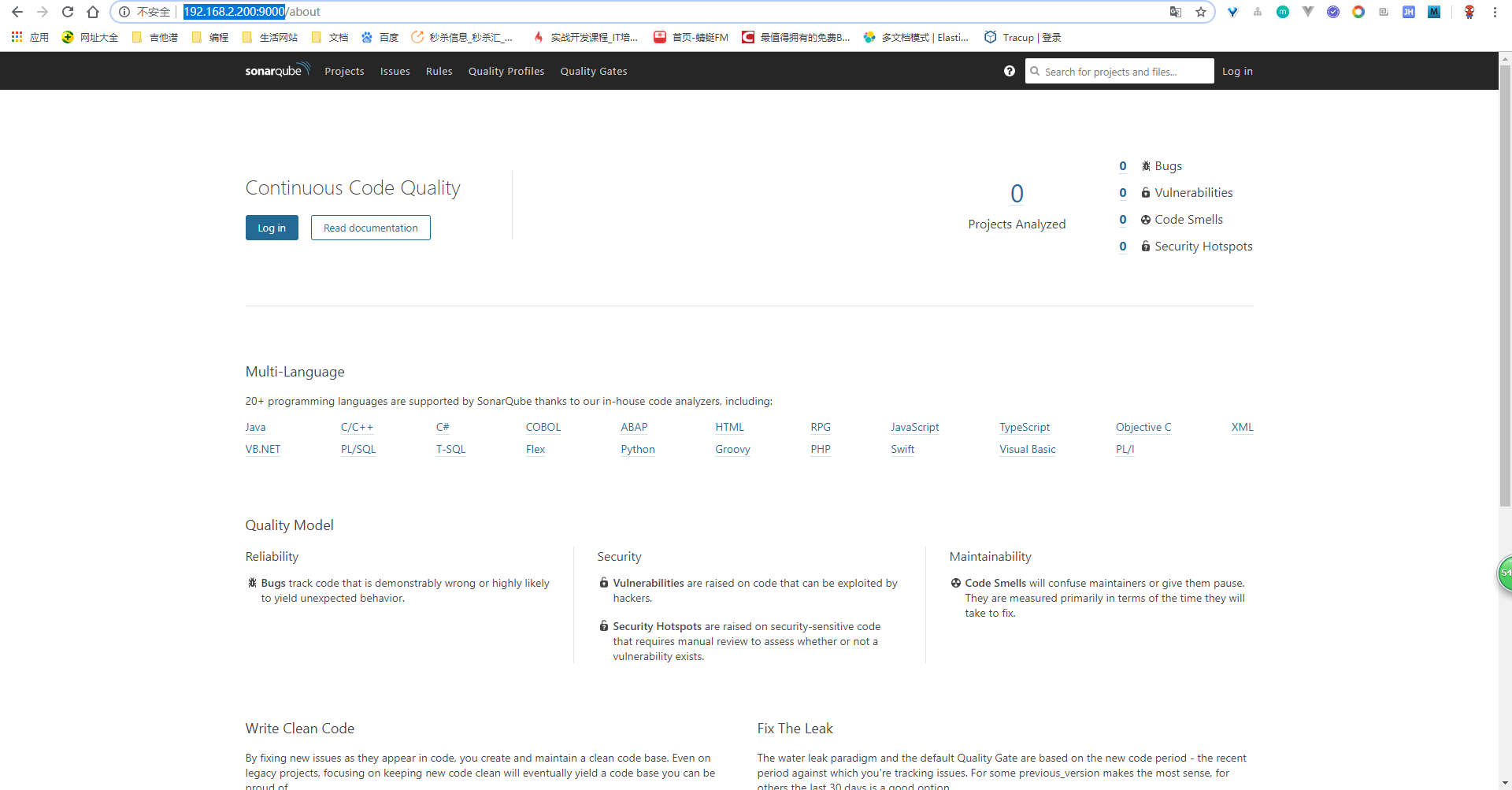Click the blue M extension icon

tap(1434, 12)
